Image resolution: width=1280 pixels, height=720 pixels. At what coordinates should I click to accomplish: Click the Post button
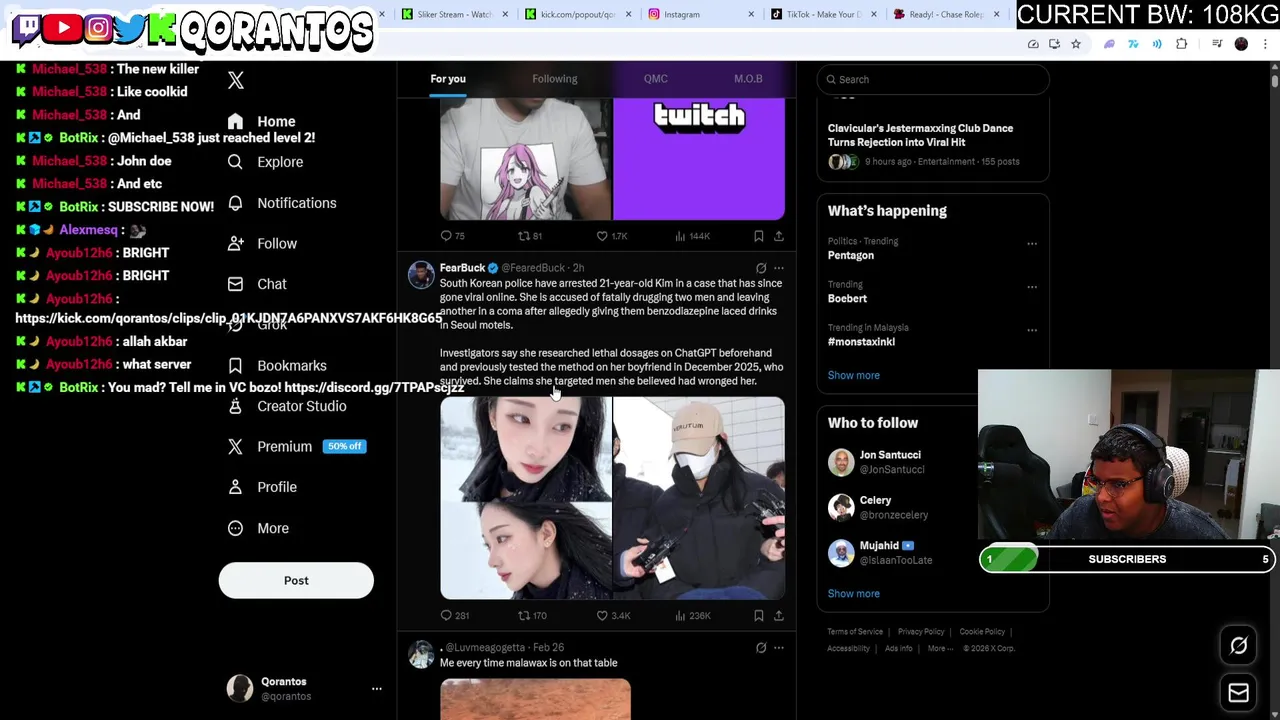296,580
